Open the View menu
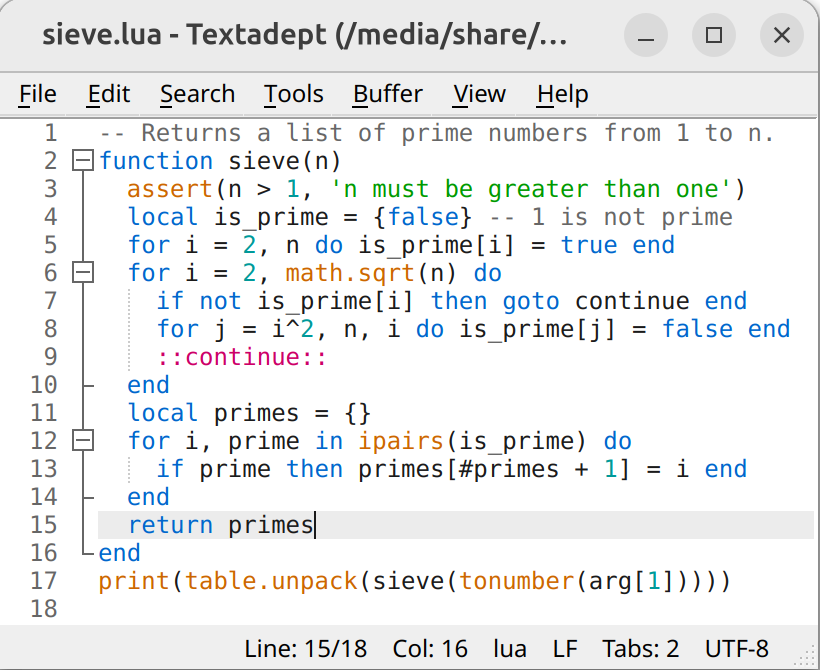This screenshot has width=820, height=670. click(479, 94)
